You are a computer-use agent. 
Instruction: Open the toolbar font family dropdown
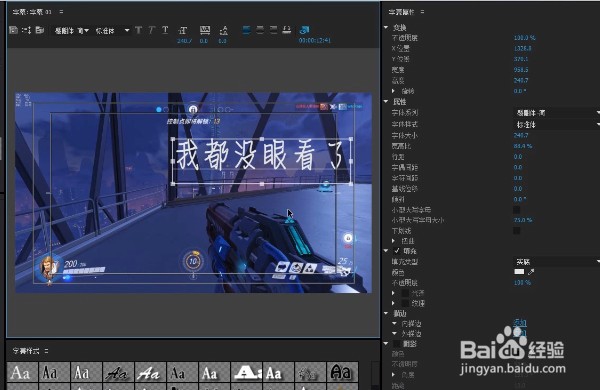pos(72,31)
